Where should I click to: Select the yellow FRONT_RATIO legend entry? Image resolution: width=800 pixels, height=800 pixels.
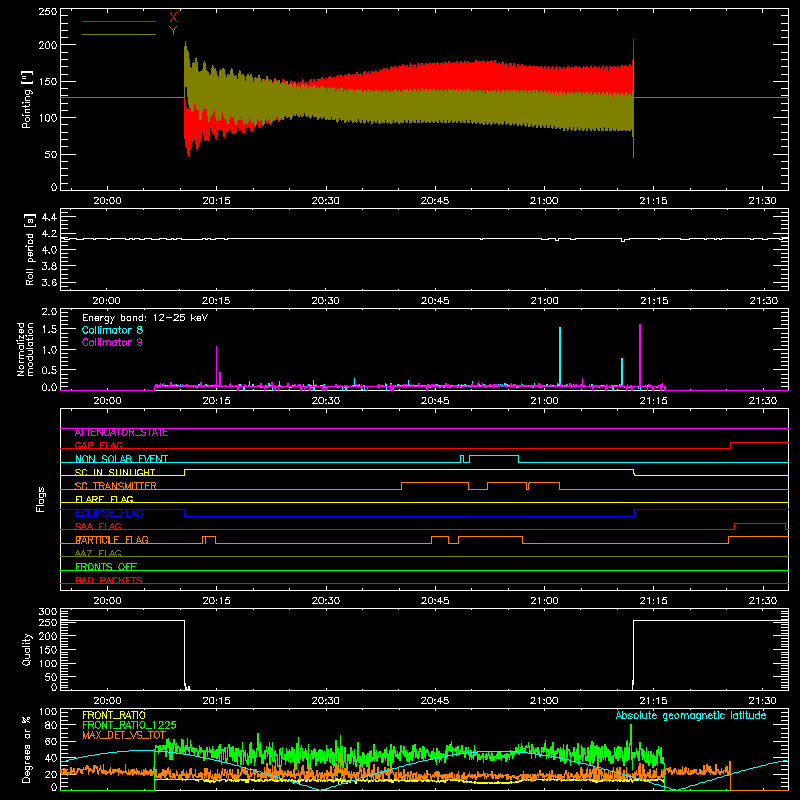point(114,715)
